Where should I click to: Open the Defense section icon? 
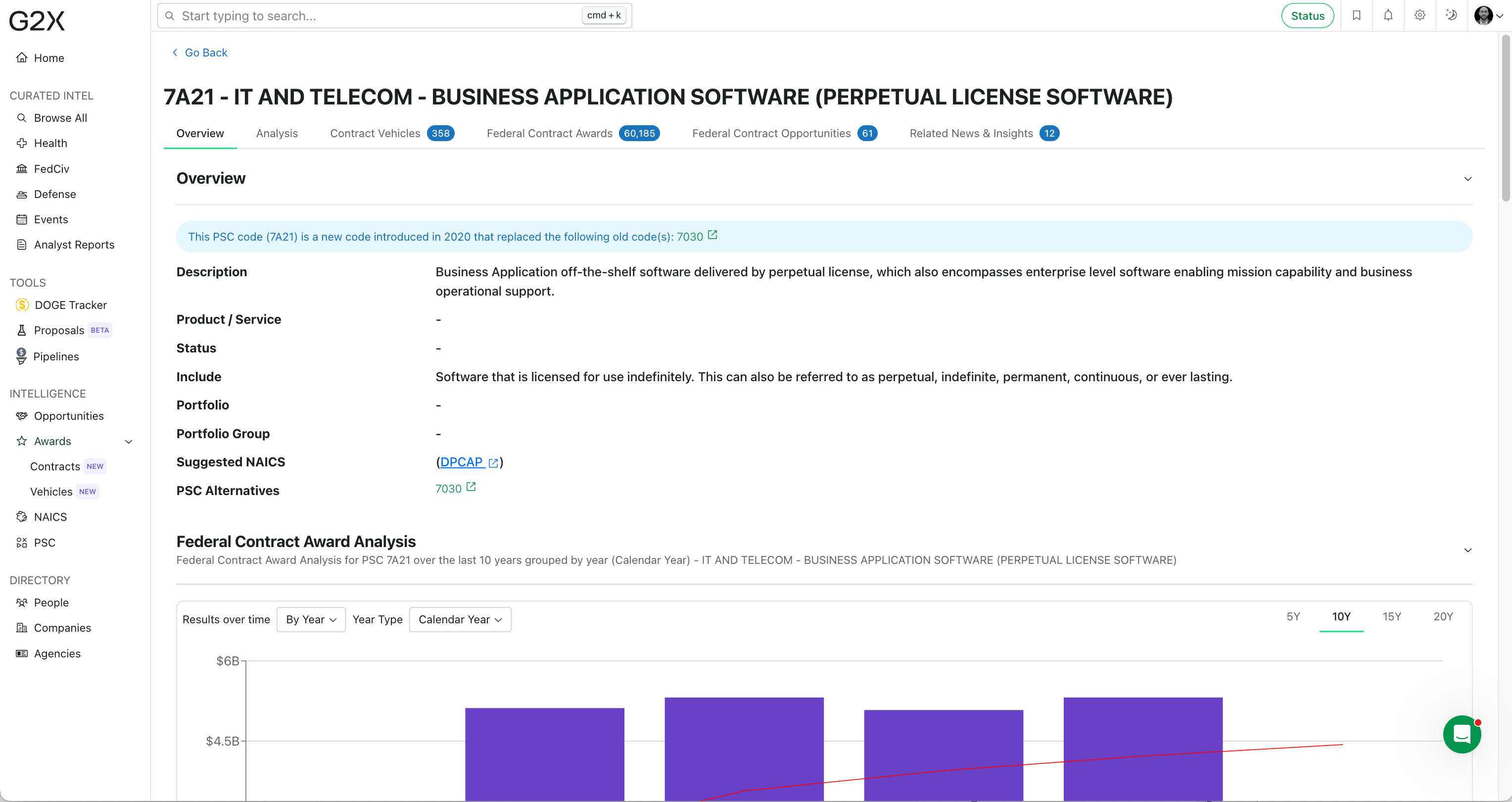[22, 195]
